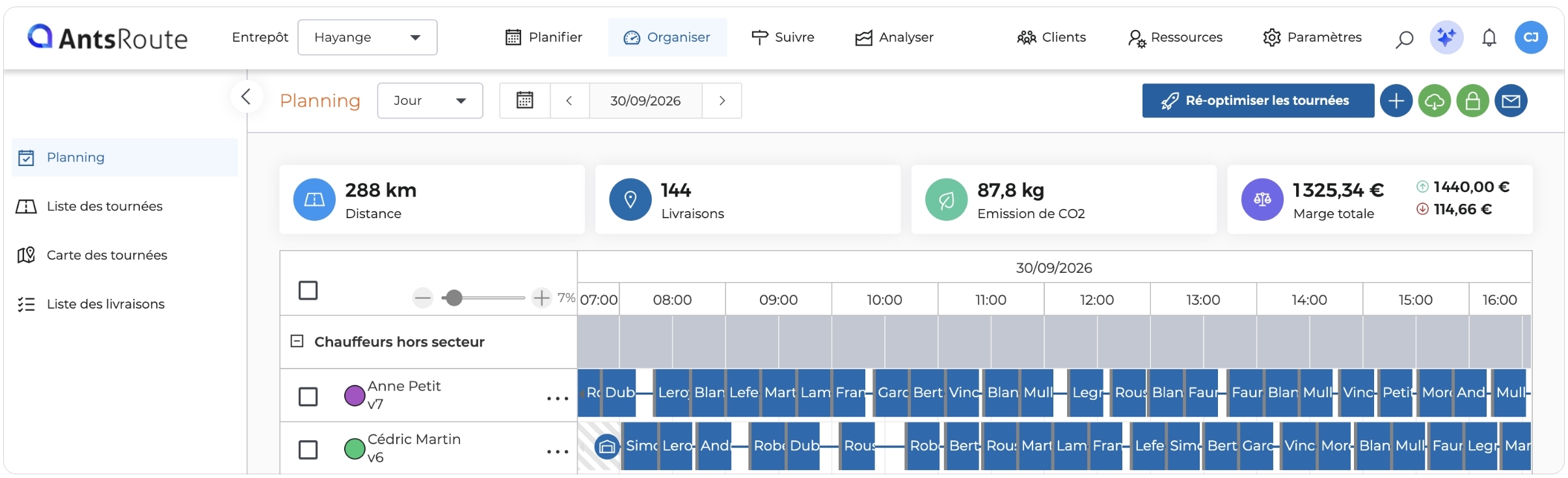Click the timeline zoom slider handle
Image resolution: width=1568 pixels, height=478 pixels.
click(454, 298)
